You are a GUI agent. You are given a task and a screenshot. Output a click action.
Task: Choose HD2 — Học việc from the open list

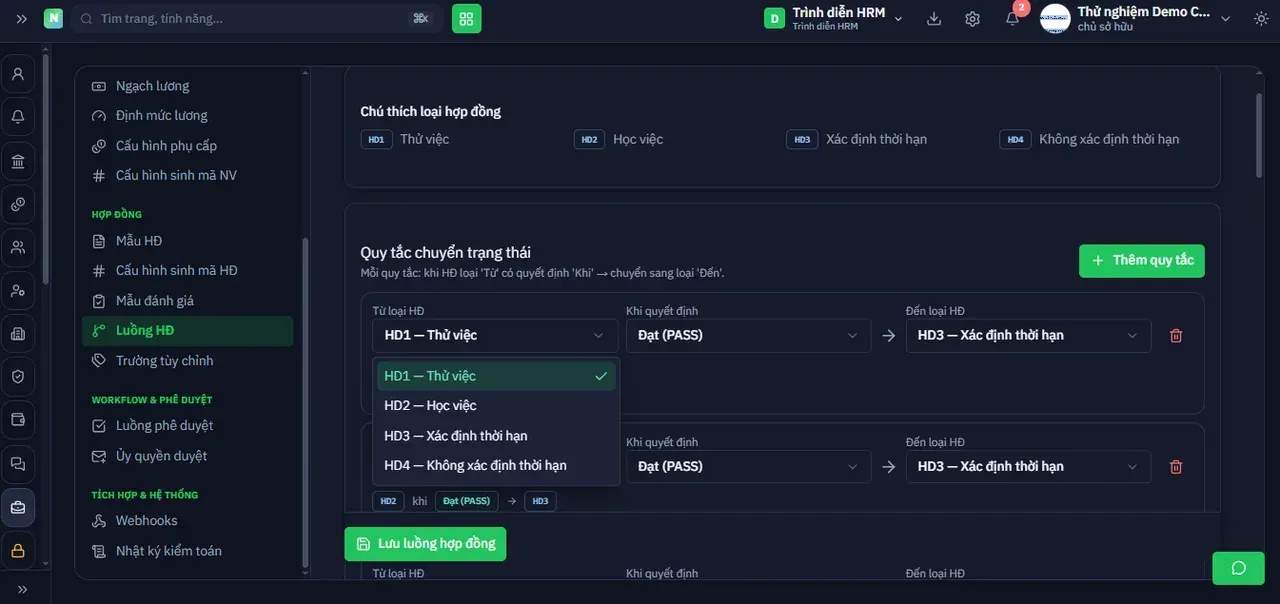pos(495,406)
